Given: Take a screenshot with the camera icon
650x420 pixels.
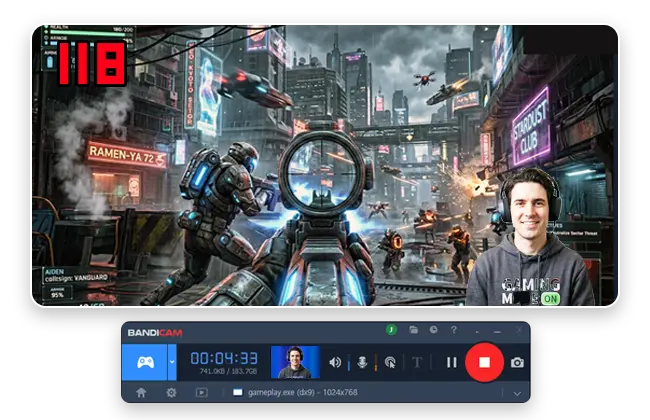Looking at the screenshot, I should click(517, 363).
